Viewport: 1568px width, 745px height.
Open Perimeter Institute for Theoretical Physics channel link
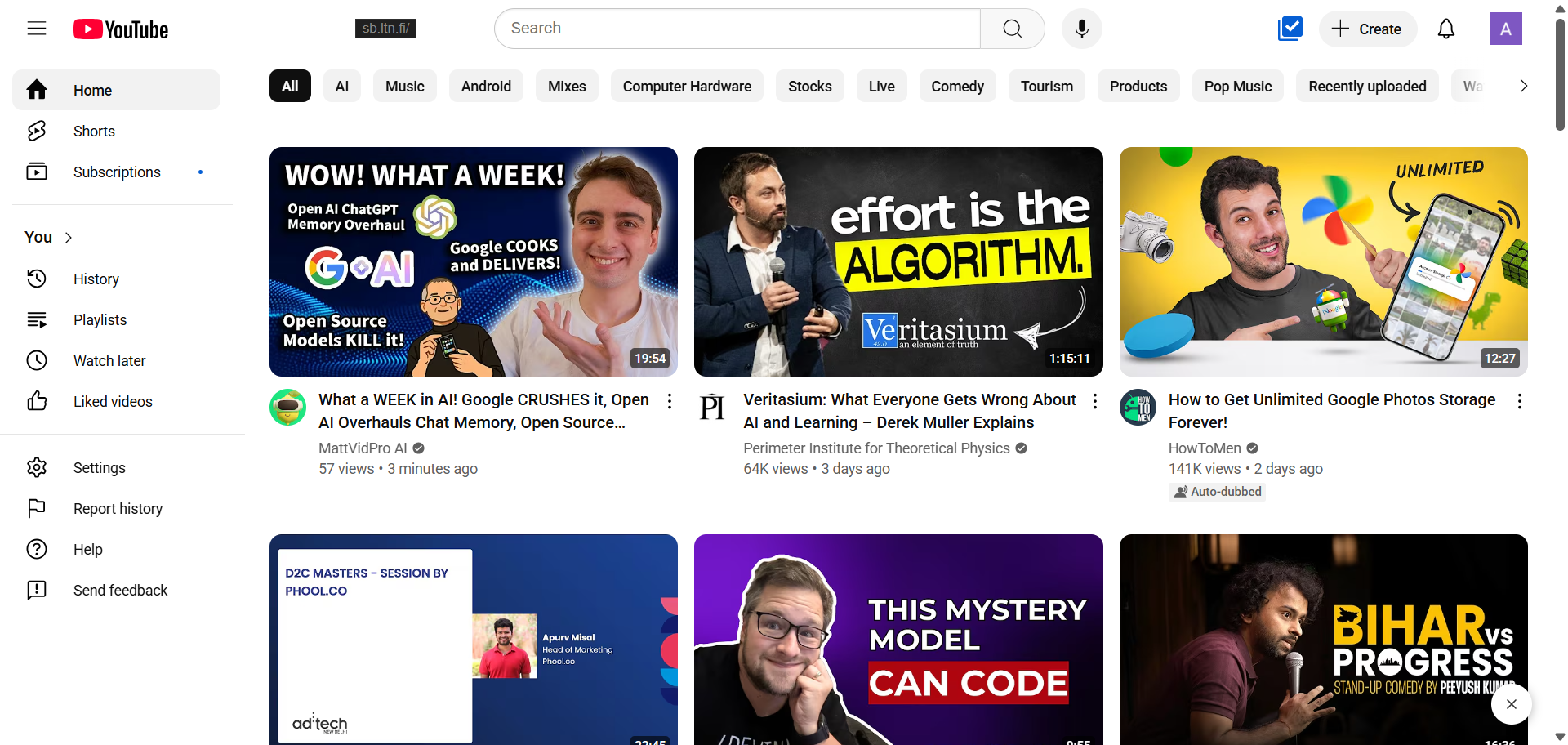click(876, 448)
